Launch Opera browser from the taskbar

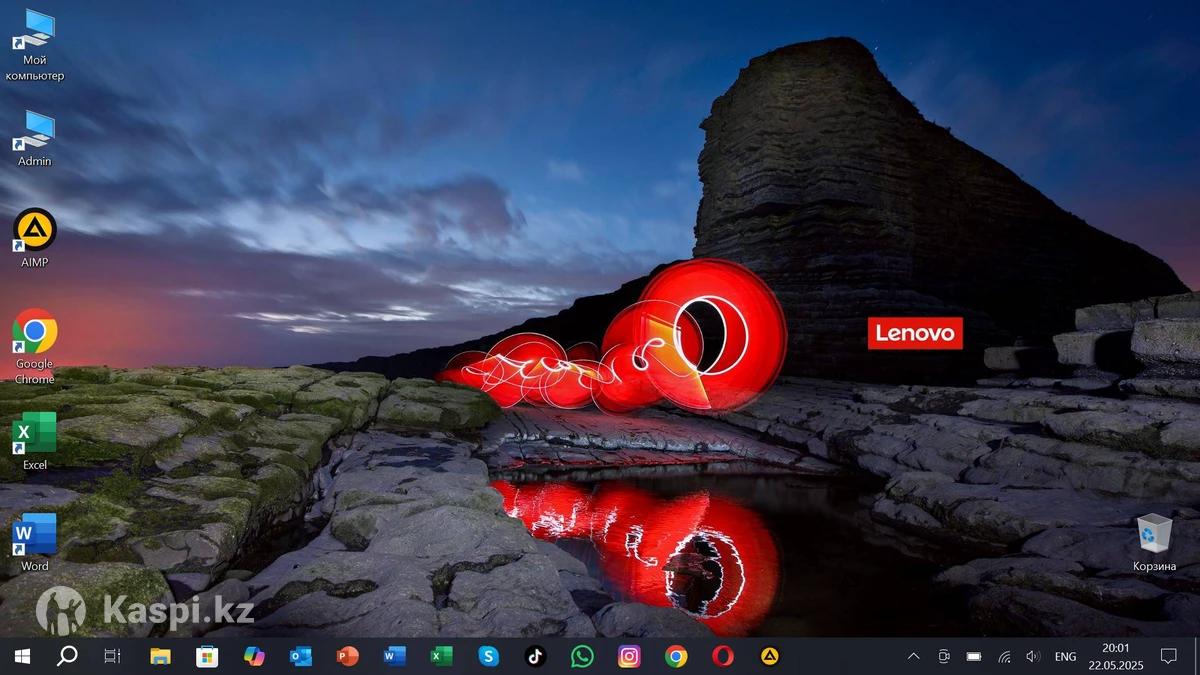click(723, 656)
